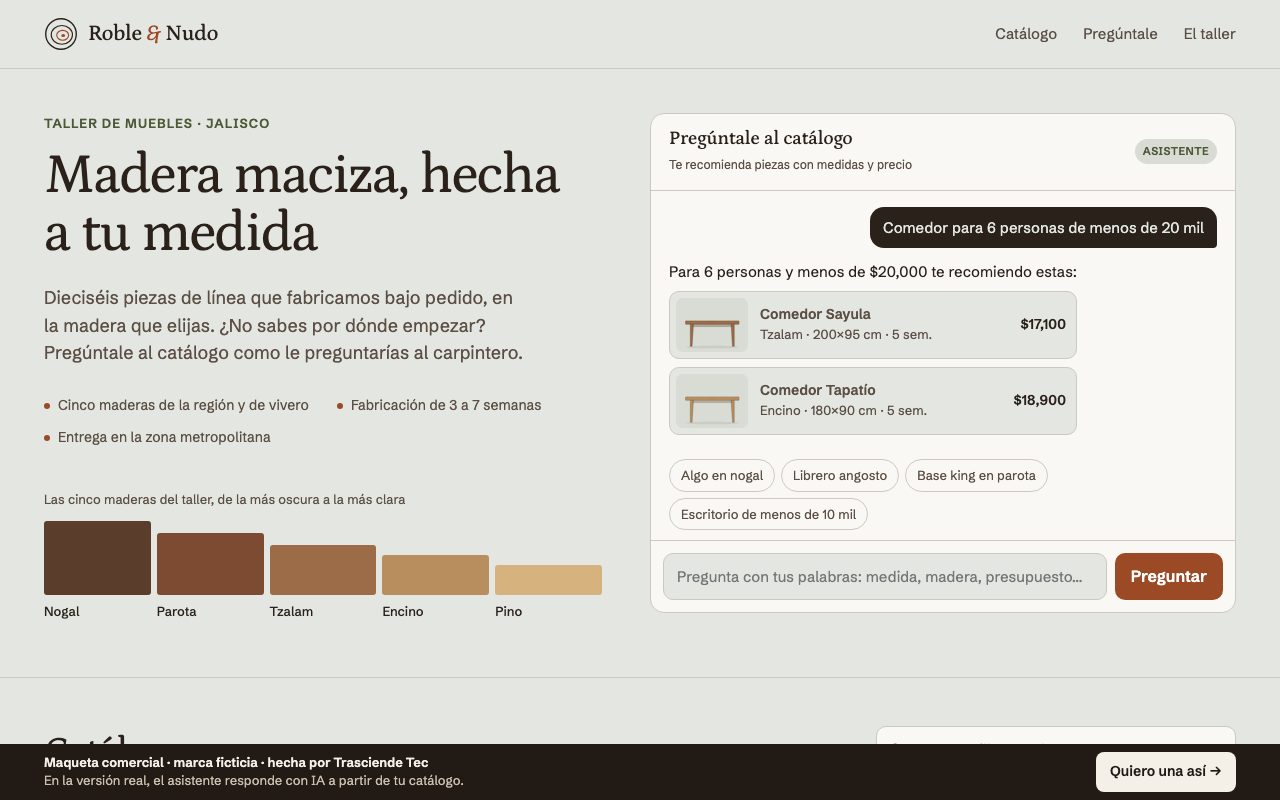Click the $17,100 price
This screenshot has width=1280, height=800.
[1043, 324]
